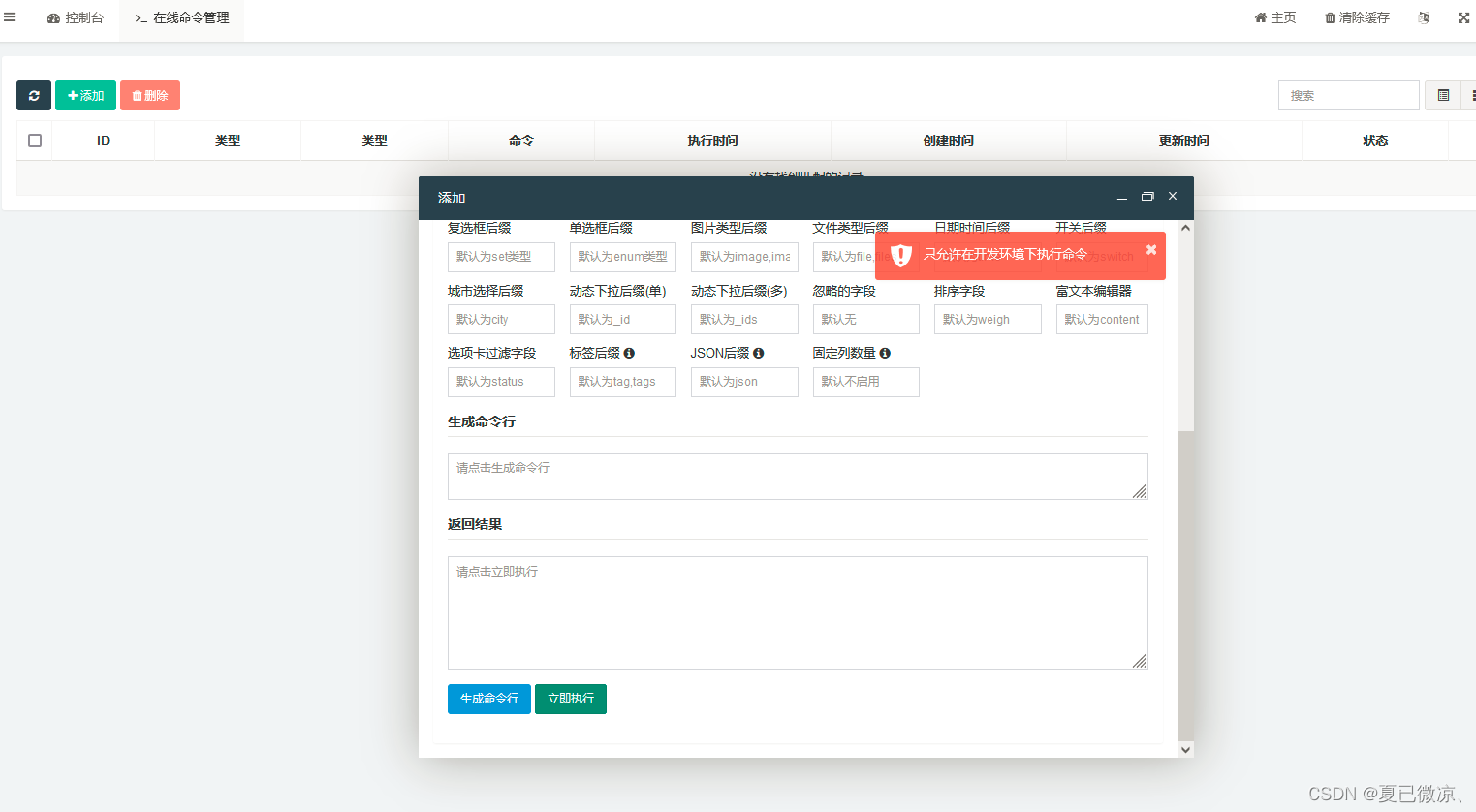
Task: Focus the 图片类型后缀 input field
Action: coord(744,257)
